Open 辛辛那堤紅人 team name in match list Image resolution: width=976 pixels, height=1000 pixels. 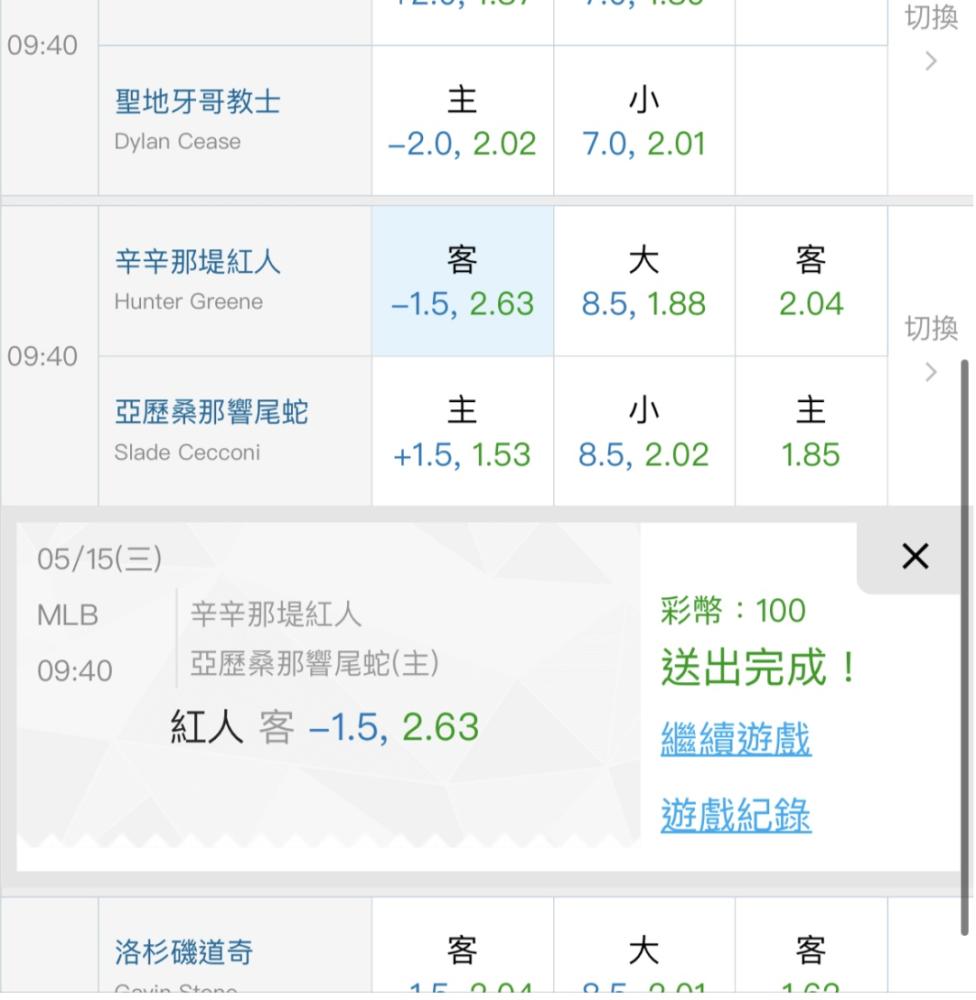198,262
